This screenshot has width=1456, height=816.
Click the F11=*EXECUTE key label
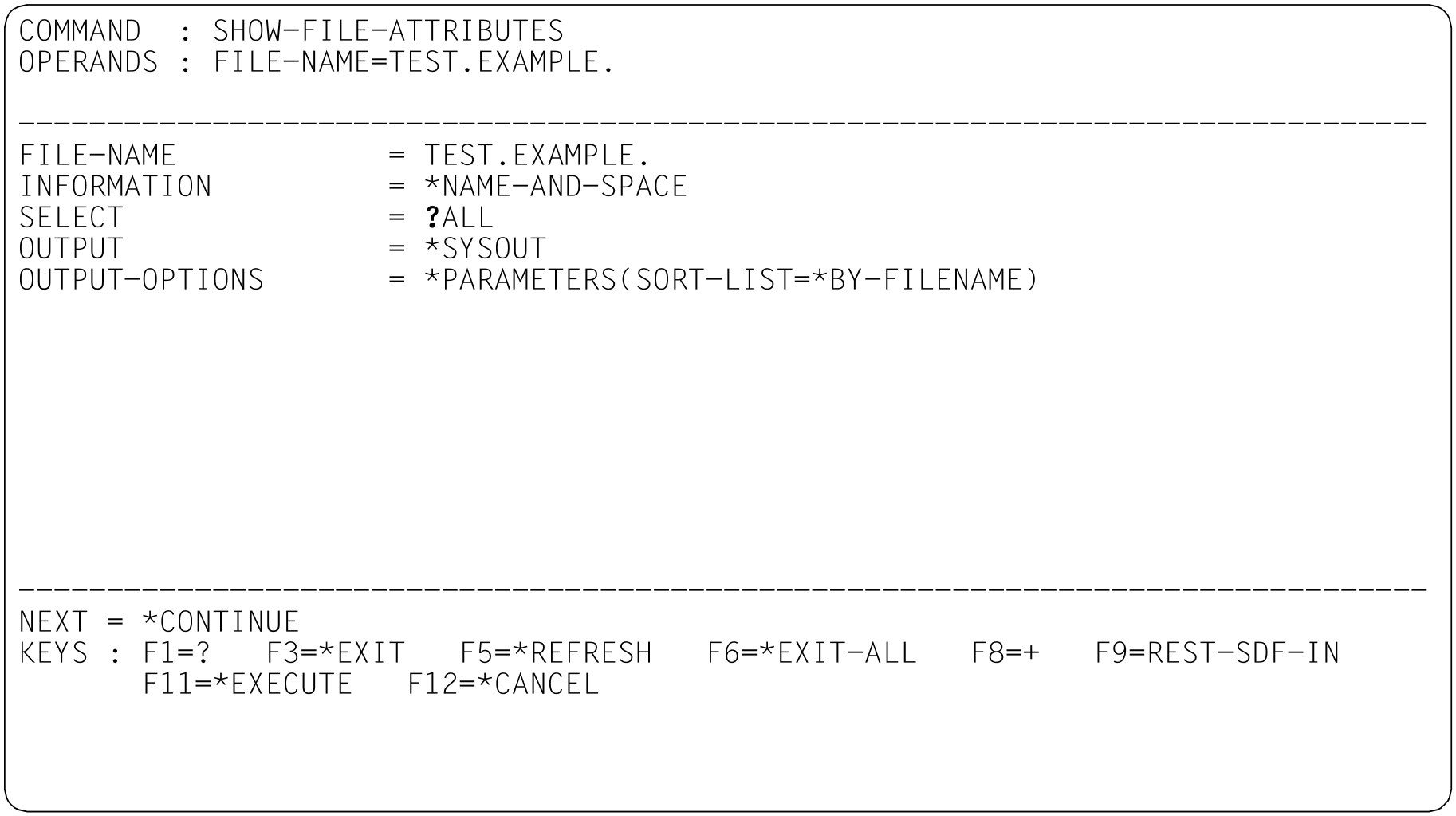click(248, 684)
